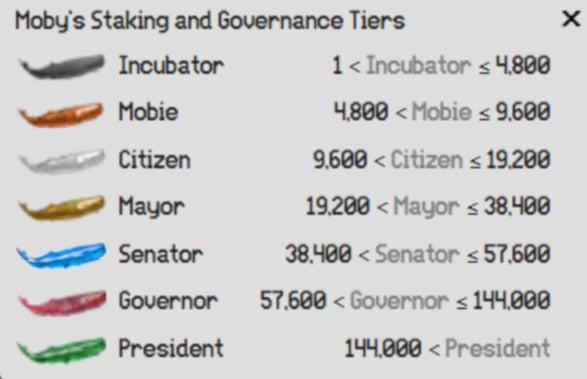
Task: Select the President tier name label
Action: point(171,348)
